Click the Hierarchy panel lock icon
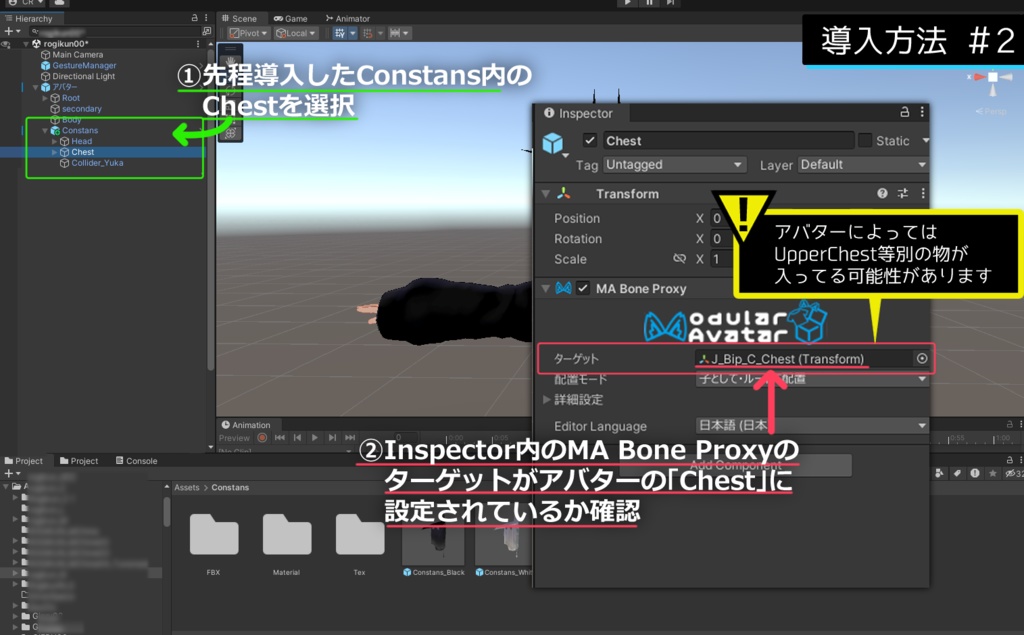The image size is (1024, 635). tap(194, 18)
